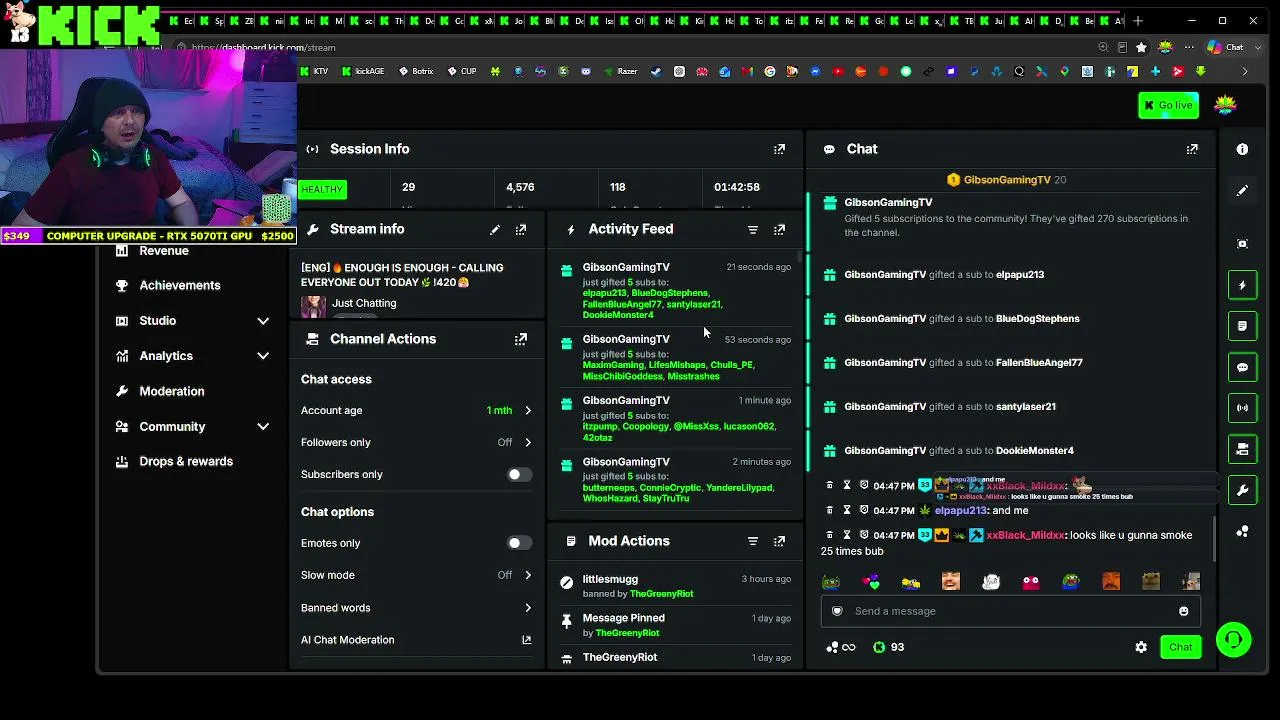
Task: Pop out the Session Info panel
Action: pyautogui.click(x=779, y=149)
